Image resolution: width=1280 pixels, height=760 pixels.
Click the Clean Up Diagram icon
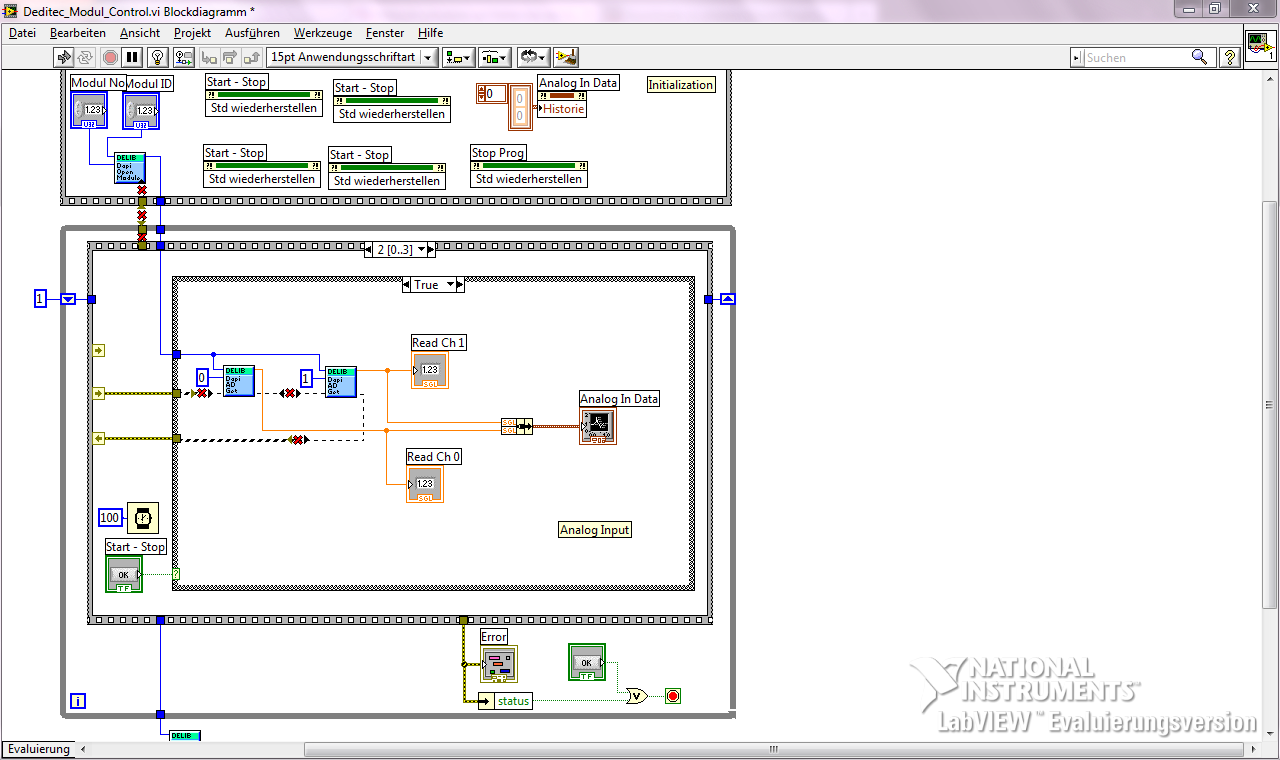[566, 57]
